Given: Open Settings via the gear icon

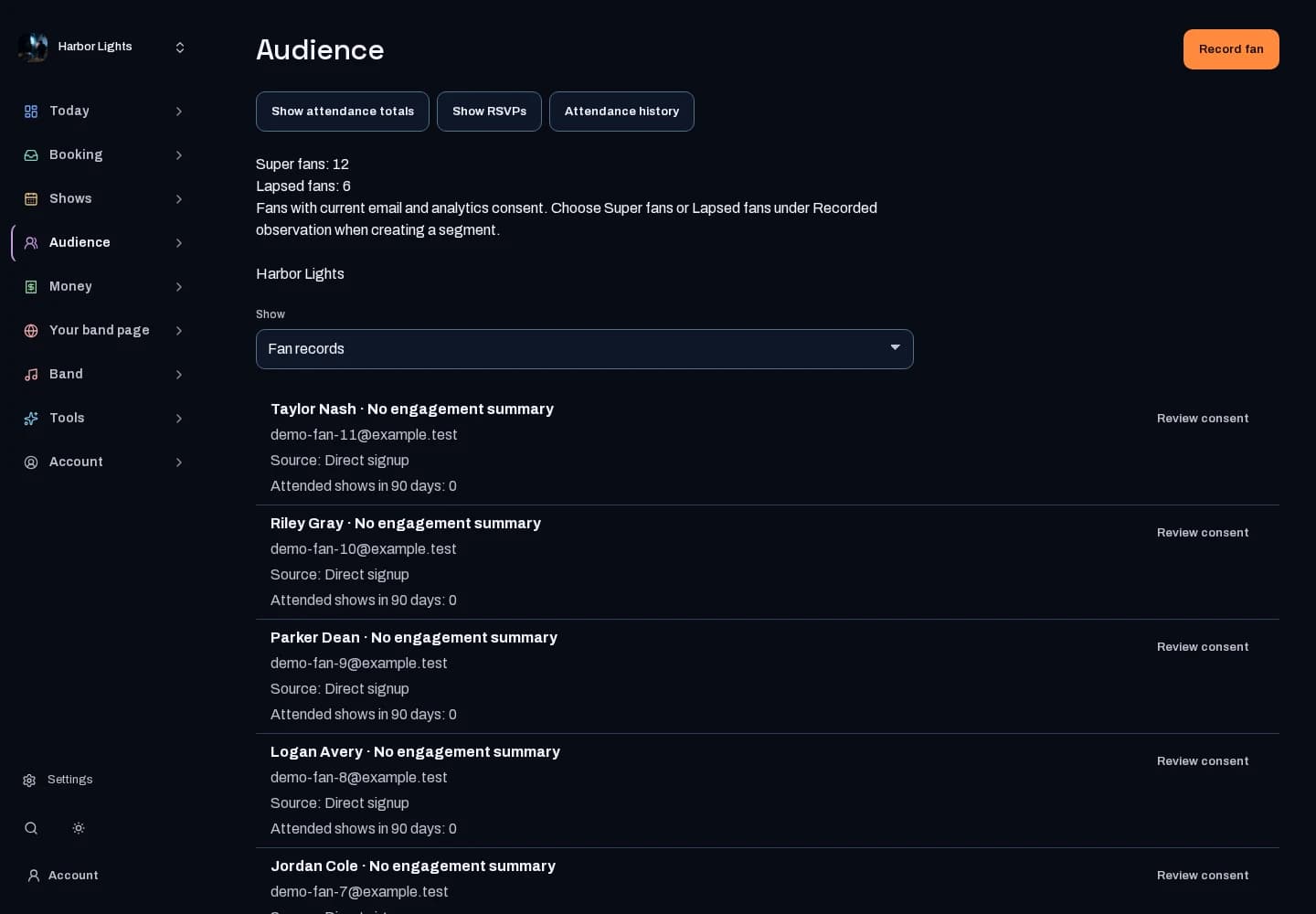Looking at the screenshot, I should (29, 781).
